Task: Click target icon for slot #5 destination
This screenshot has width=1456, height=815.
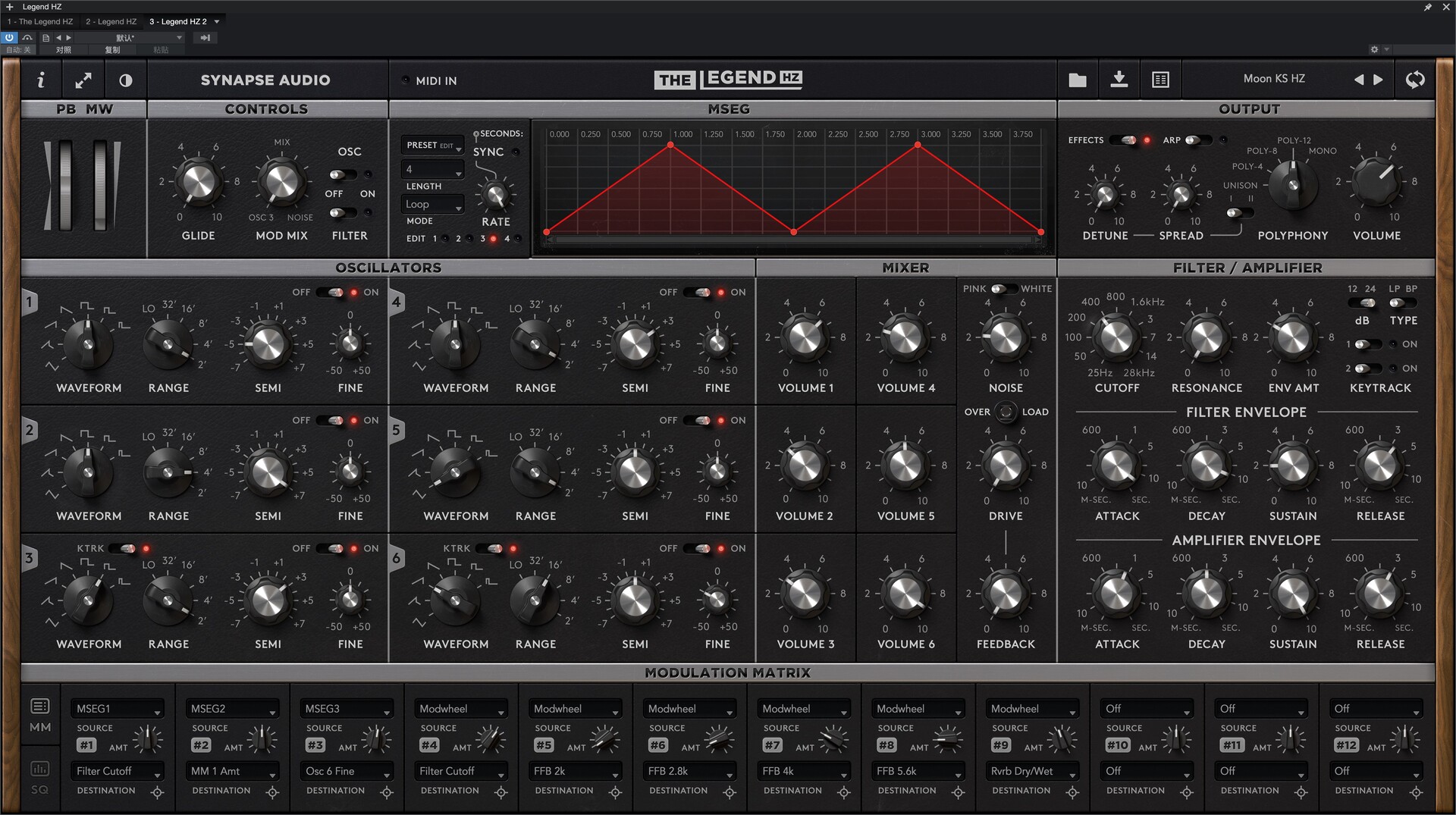Action: 615,792
